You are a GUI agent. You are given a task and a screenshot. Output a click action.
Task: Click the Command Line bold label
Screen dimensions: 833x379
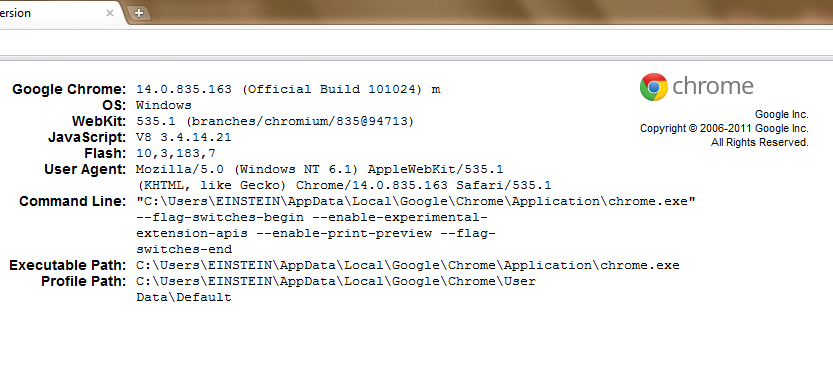(x=73, y=201)
